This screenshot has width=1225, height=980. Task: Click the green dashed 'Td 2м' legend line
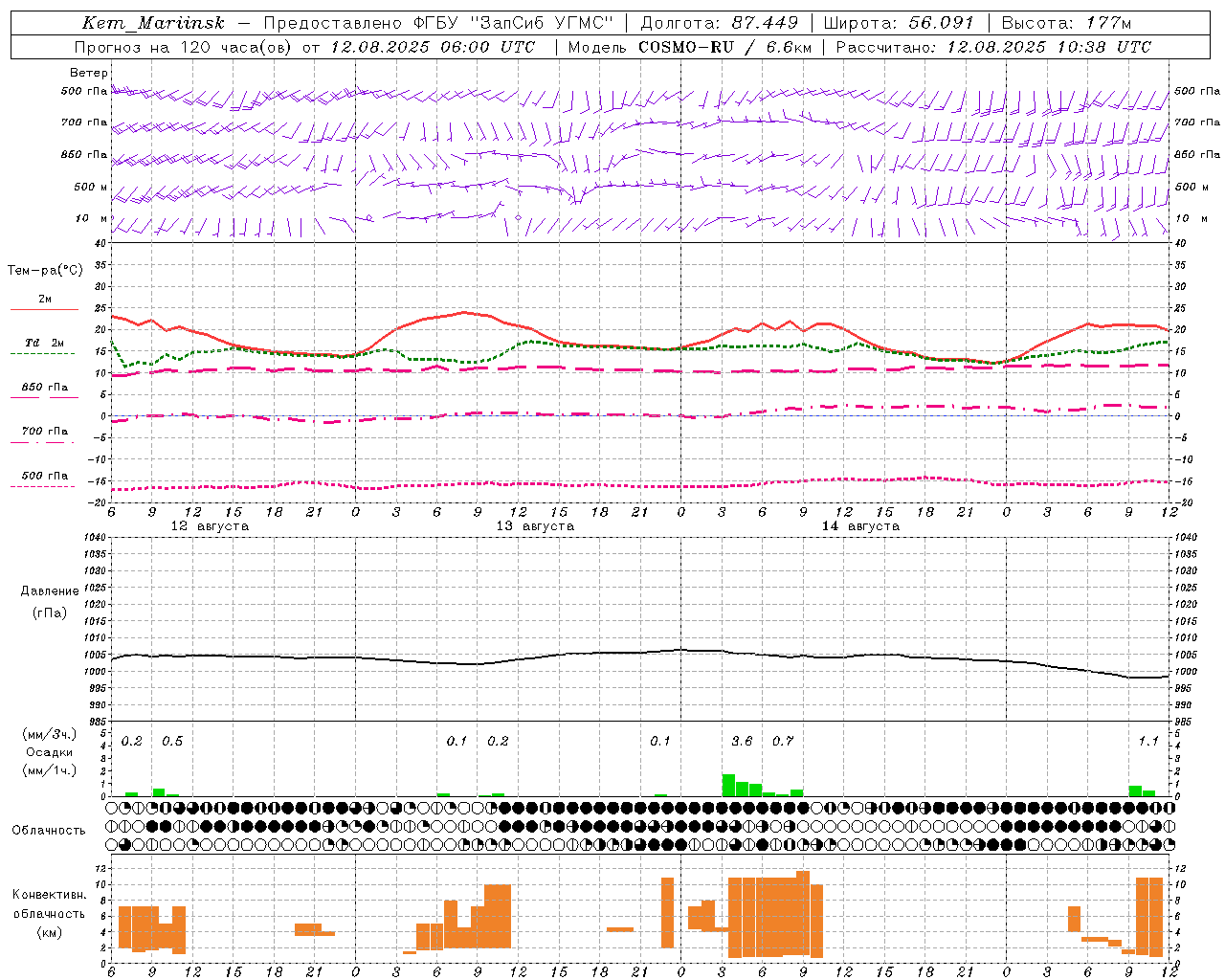pyautogui.click(x=43, y=354)
